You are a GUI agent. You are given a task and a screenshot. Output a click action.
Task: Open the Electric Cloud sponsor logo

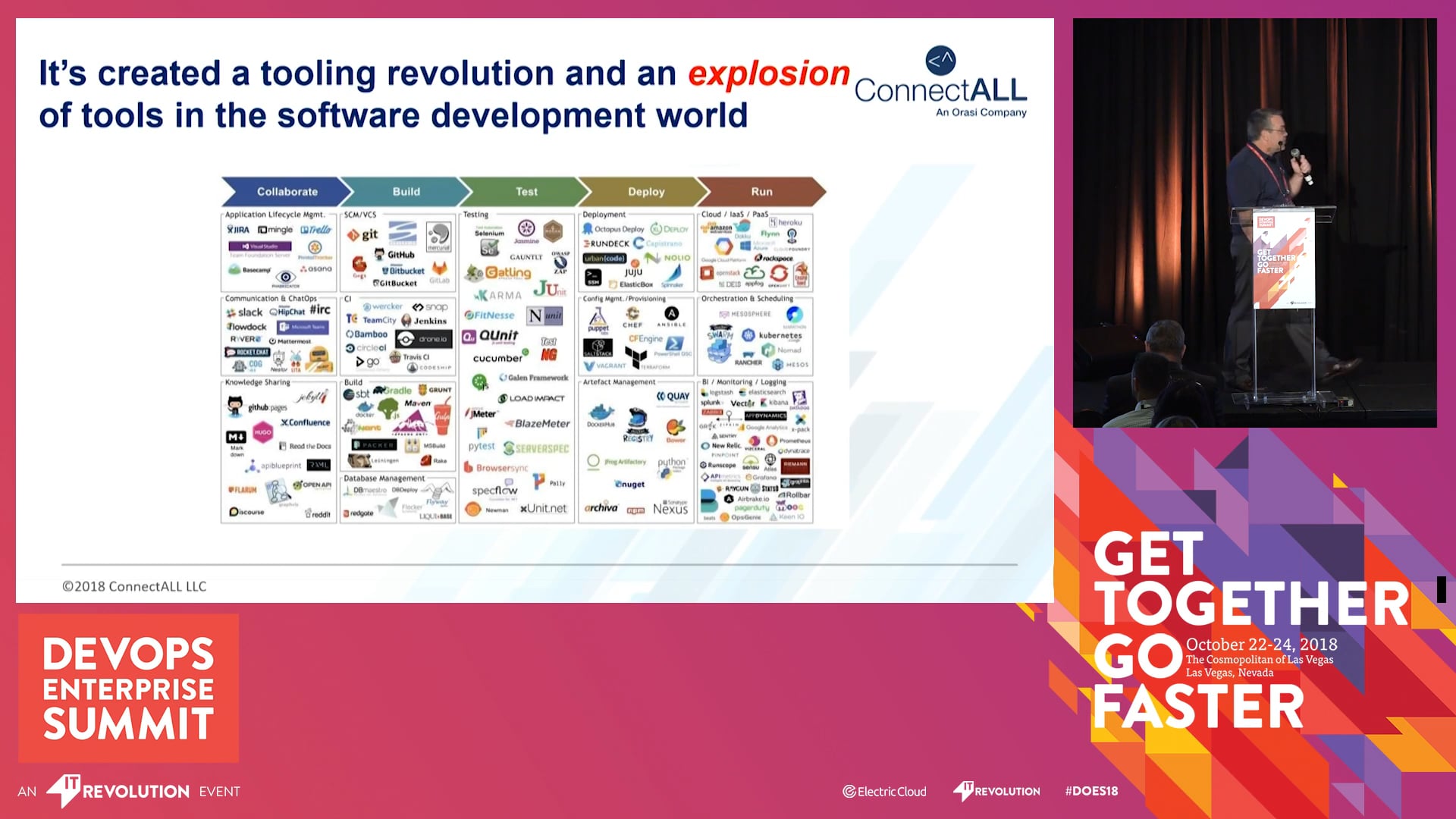(884, 792)
